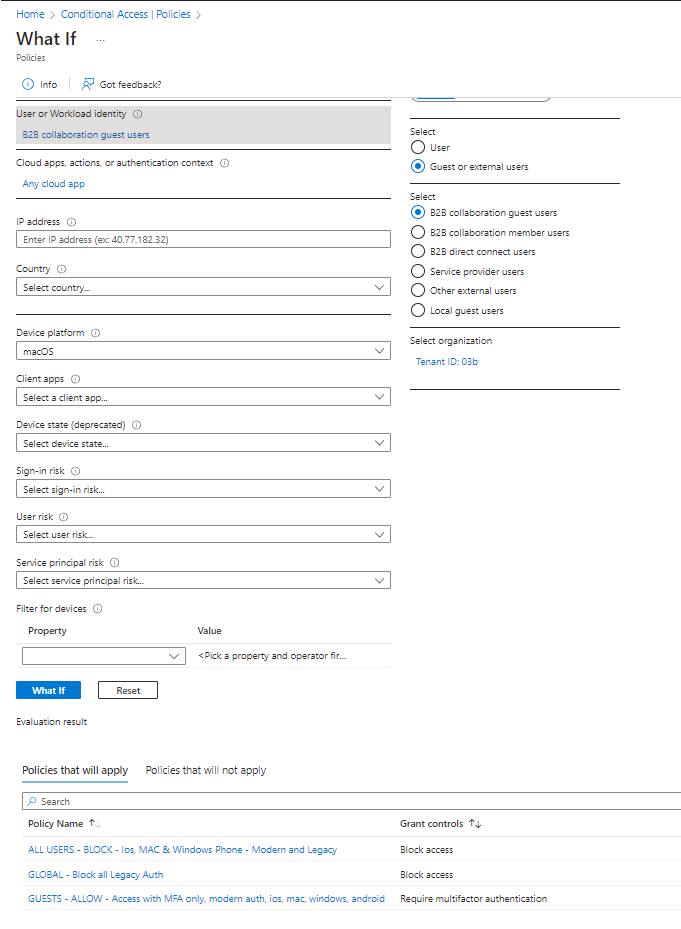Click info icon beside User or Workload identity

138,114
